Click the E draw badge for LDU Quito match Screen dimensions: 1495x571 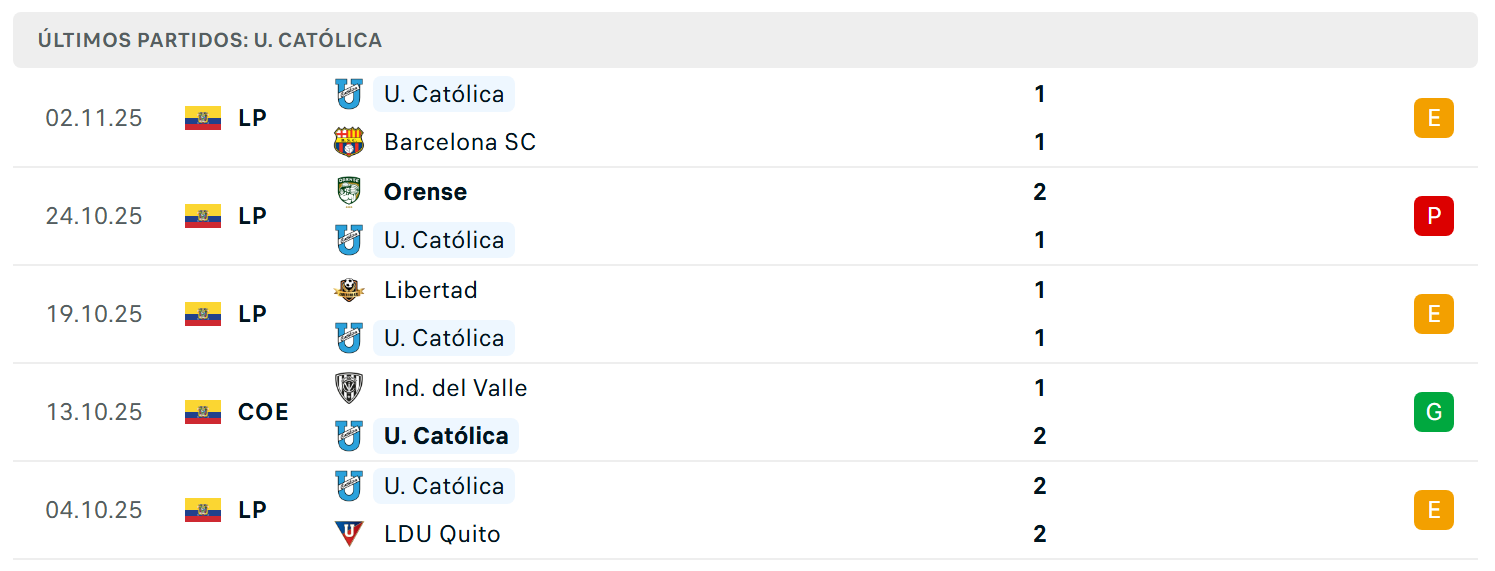pos(1434,510)
